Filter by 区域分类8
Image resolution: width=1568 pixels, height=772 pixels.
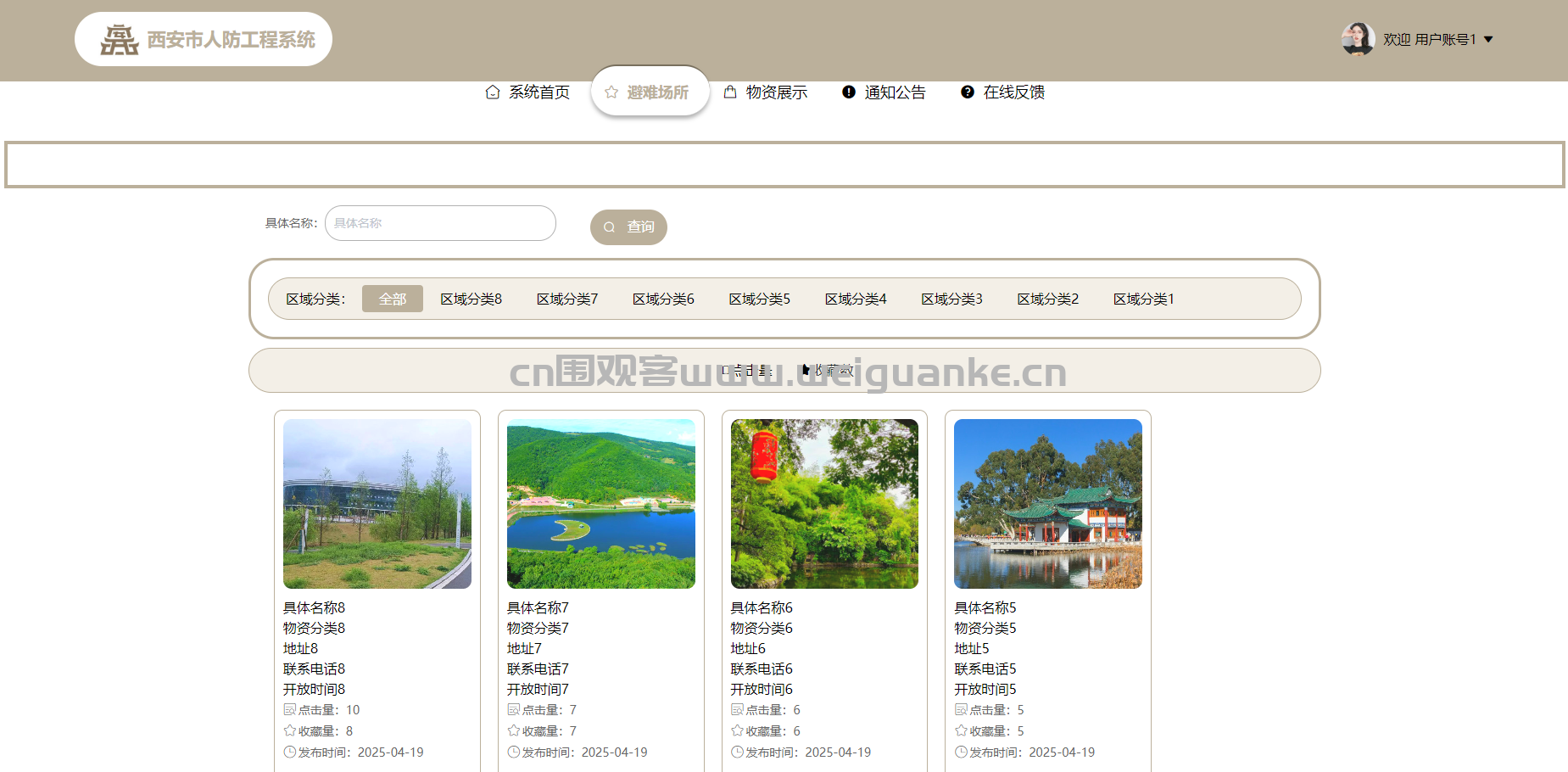[471, 299]
